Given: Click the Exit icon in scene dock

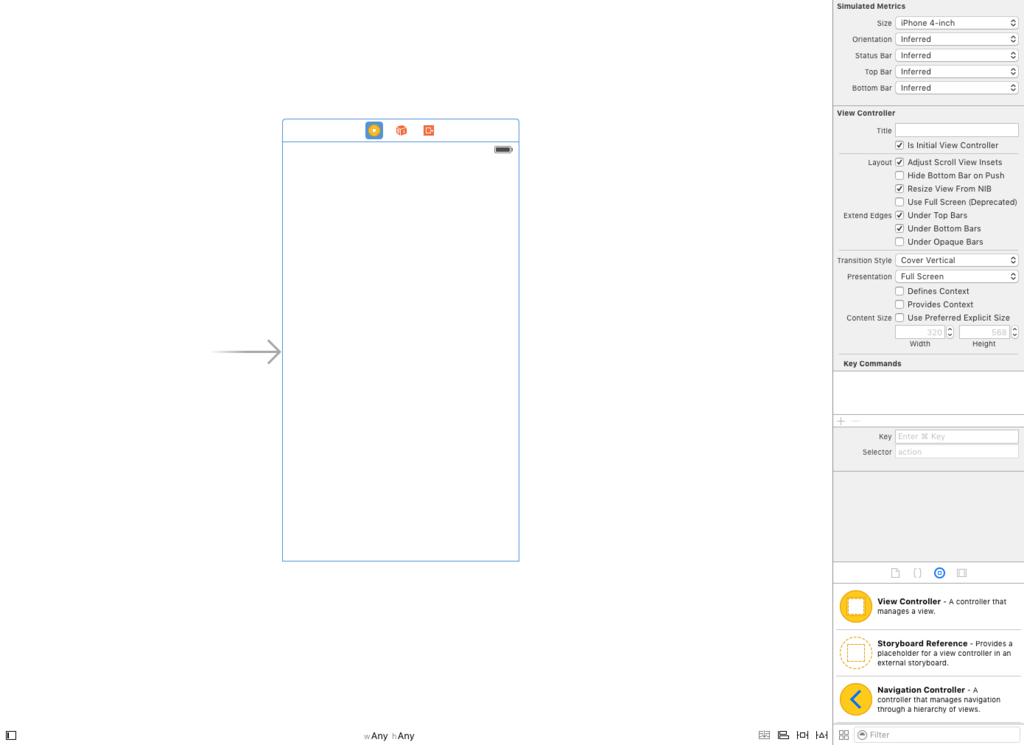Looking at the screenshot, I should point(428,131).
